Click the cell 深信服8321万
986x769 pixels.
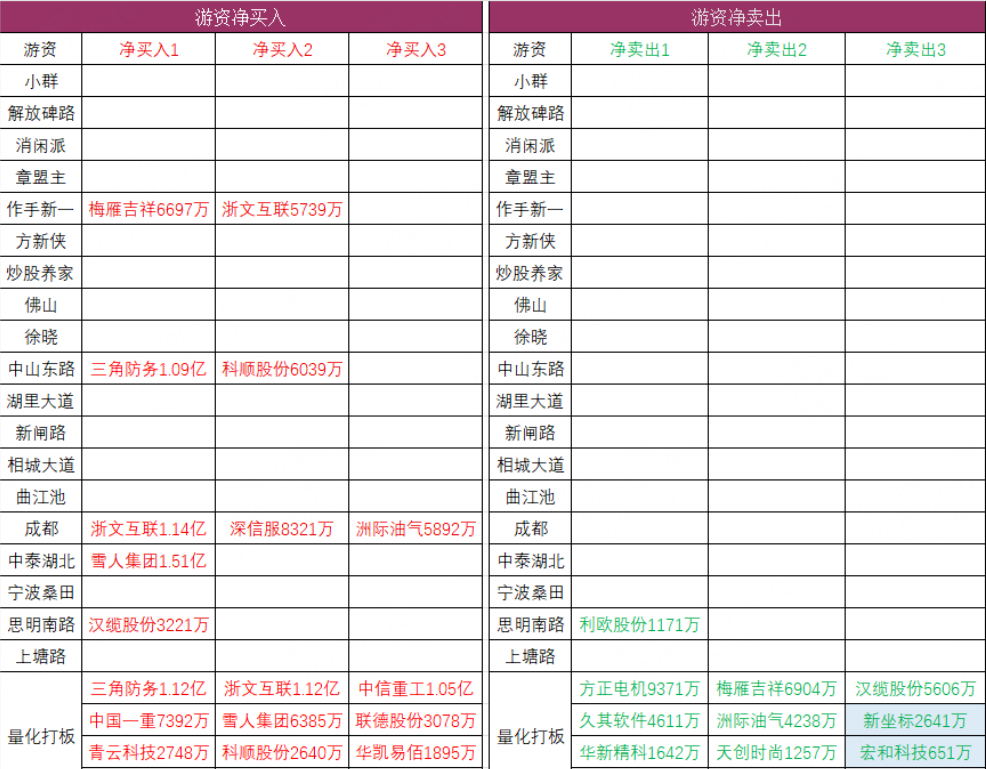(x=282, y=528)
